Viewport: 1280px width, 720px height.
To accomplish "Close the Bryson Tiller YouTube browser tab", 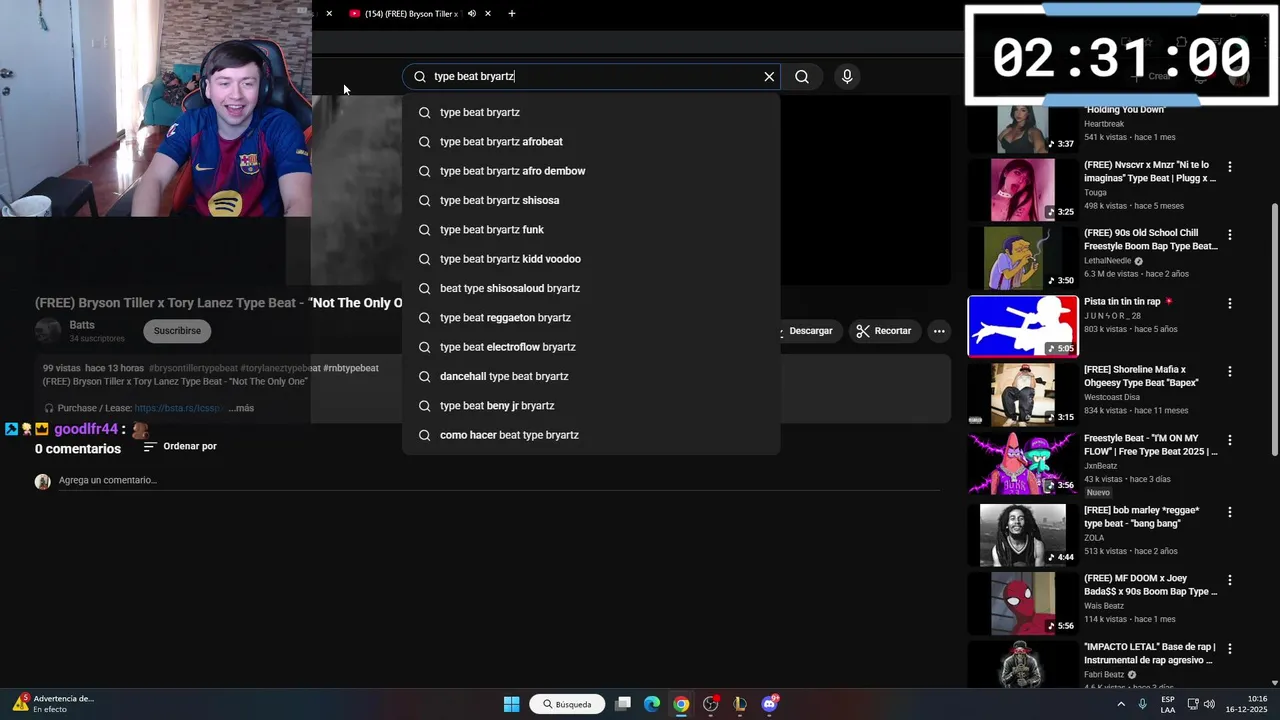I will (488, 14).
